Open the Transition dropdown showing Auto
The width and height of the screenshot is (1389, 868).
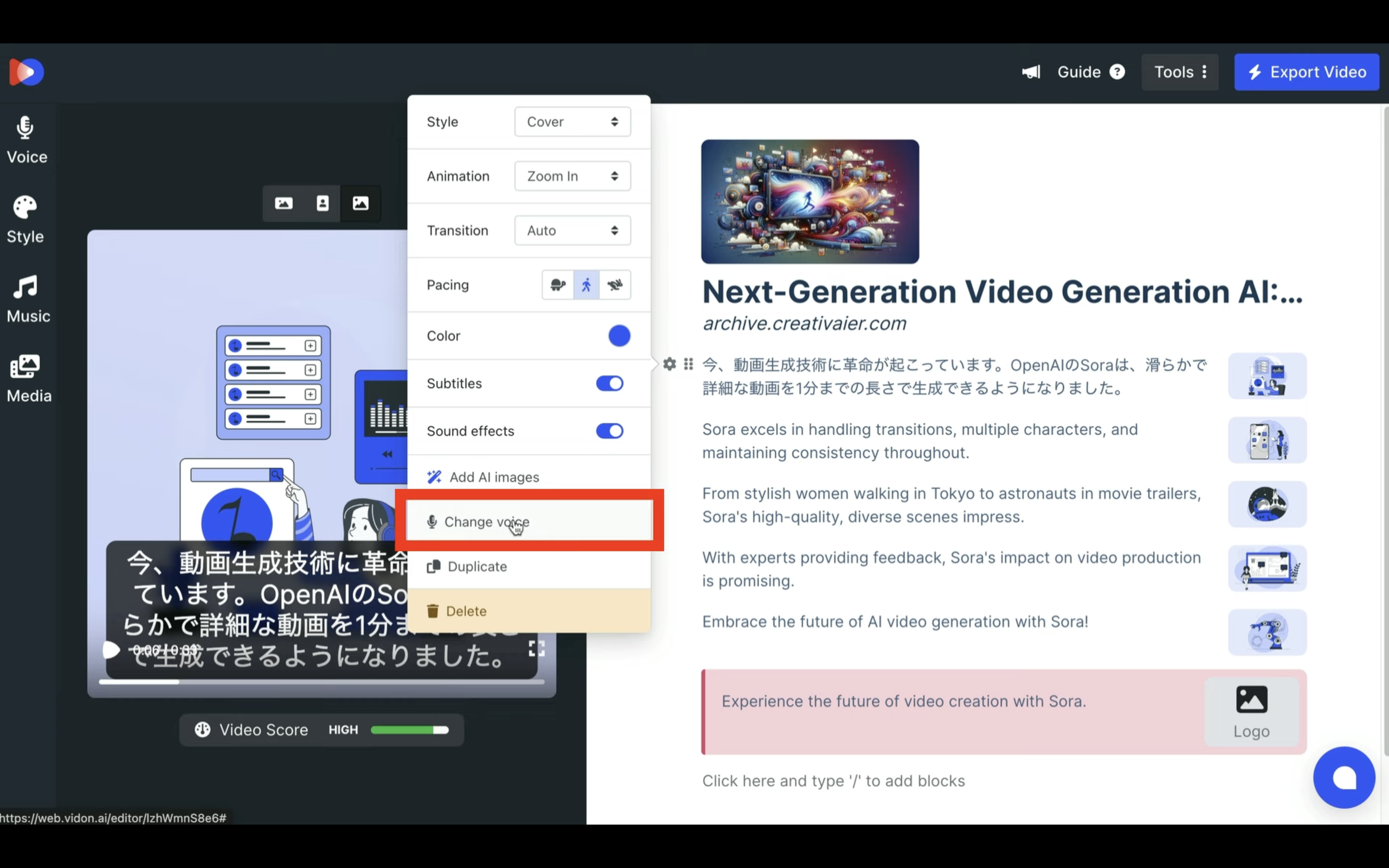572,231
